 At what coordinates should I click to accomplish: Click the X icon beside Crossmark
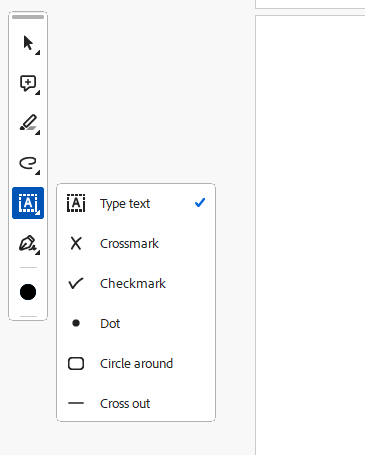tap(76, 243)
